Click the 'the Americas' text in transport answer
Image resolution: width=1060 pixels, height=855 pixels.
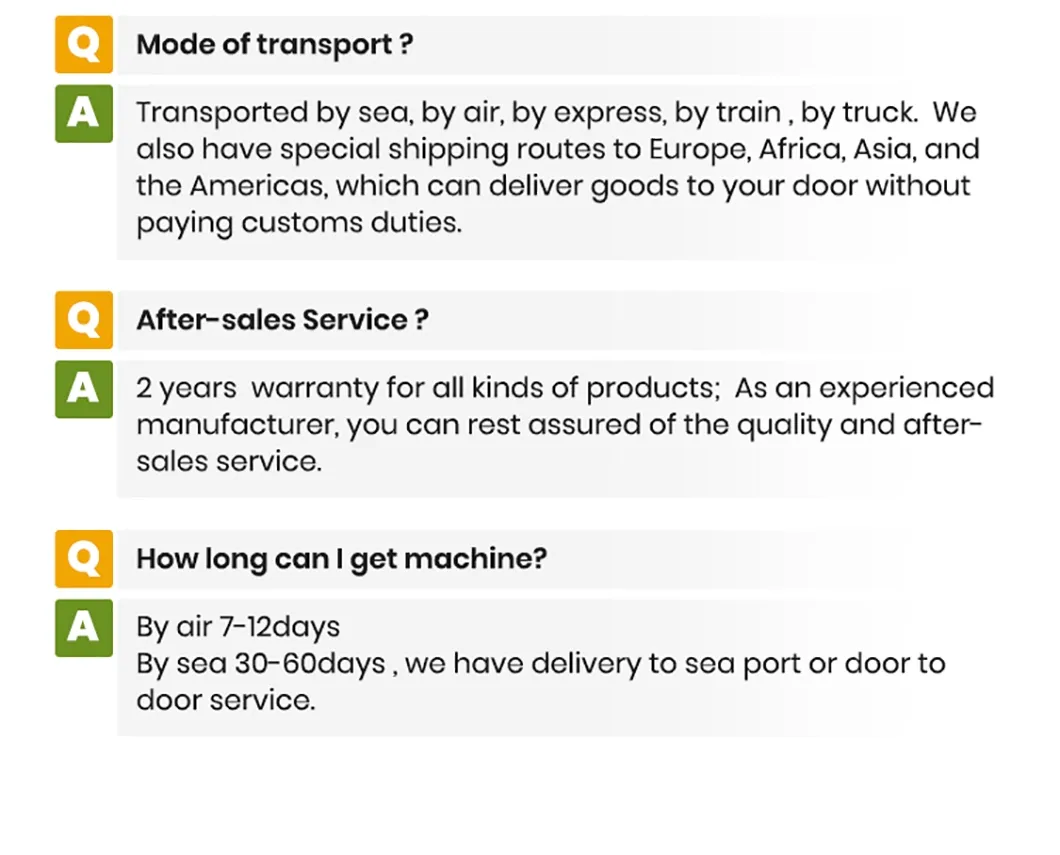[232, 186]
